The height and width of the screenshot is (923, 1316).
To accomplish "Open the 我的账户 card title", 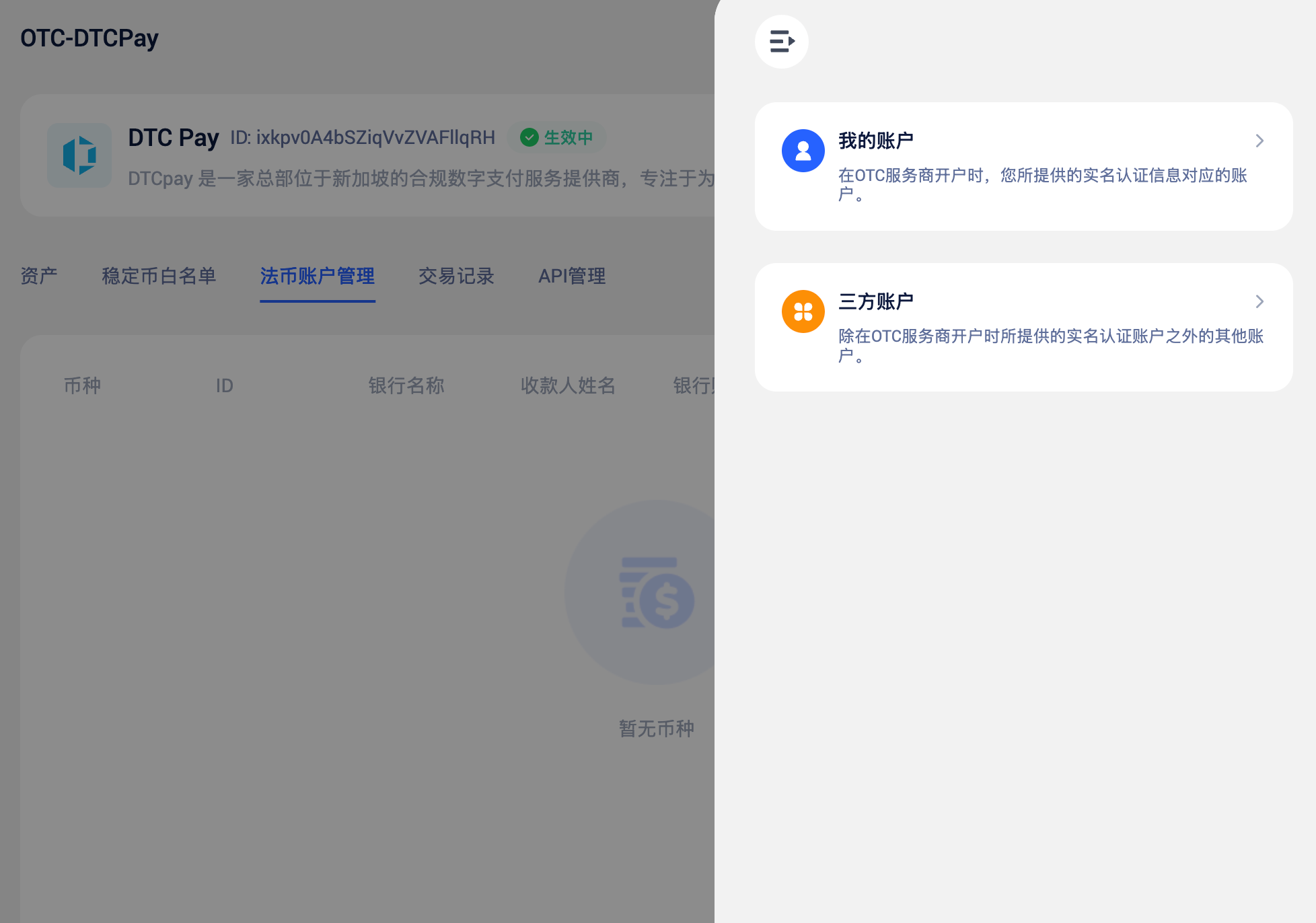I will pyautogui.click(x=875, y=141).
